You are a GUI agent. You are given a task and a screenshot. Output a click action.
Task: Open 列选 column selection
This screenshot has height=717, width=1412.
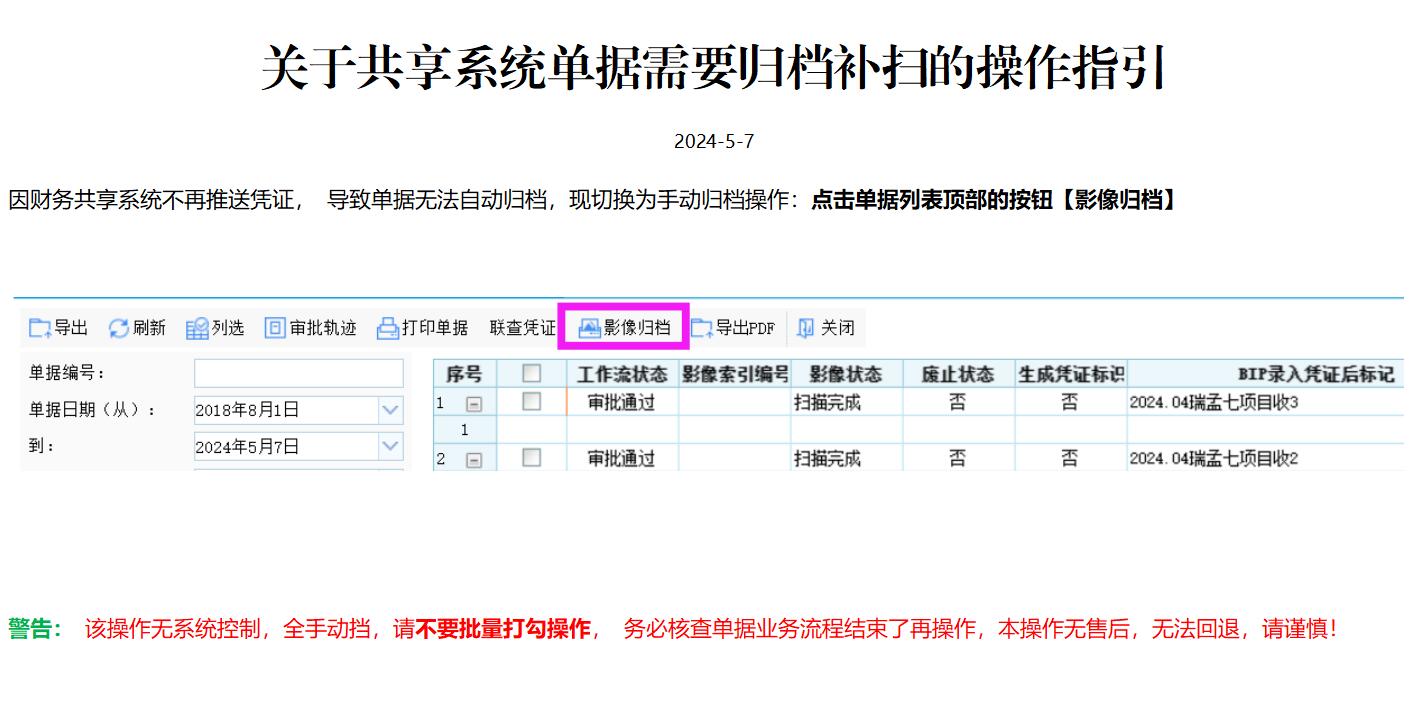pos(197,328)
